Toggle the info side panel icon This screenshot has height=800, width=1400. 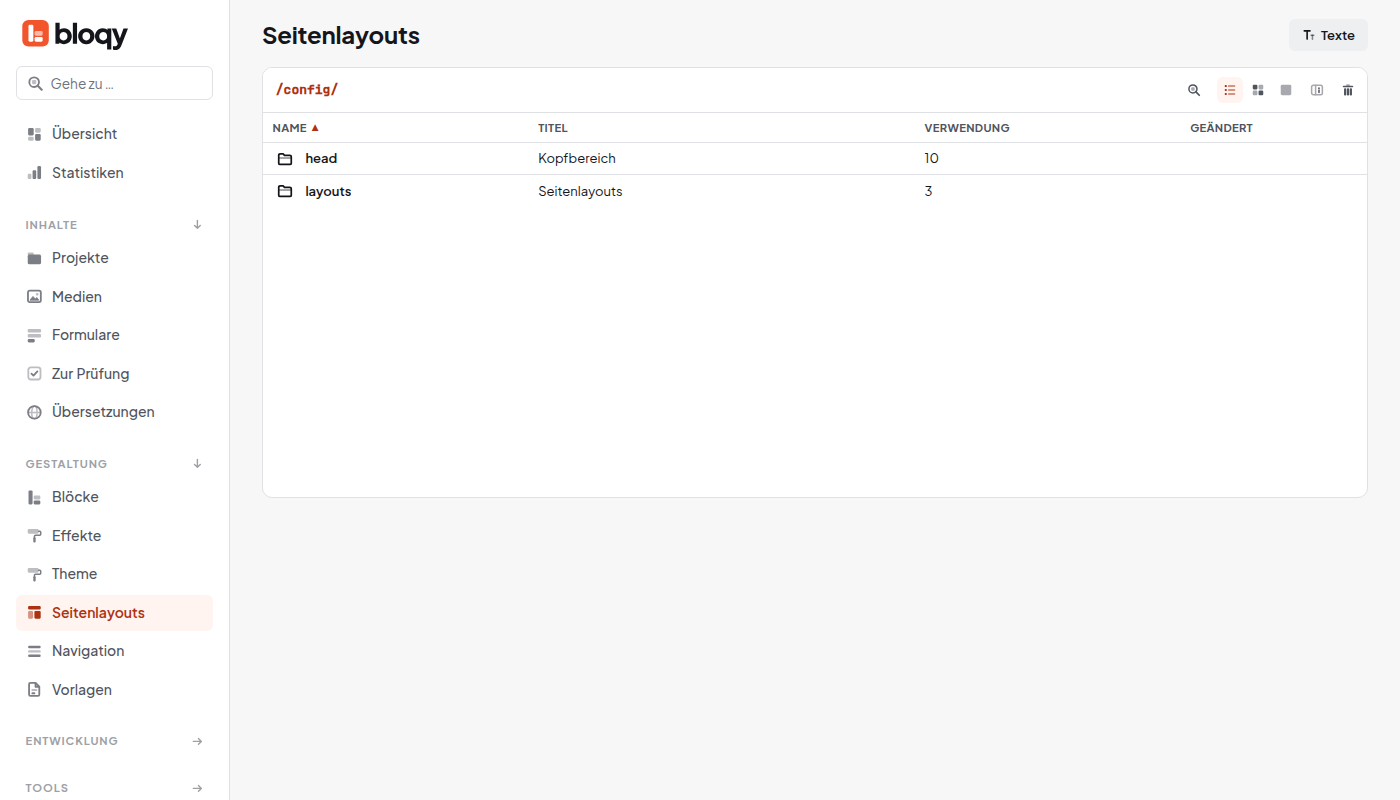point(1317,90)
